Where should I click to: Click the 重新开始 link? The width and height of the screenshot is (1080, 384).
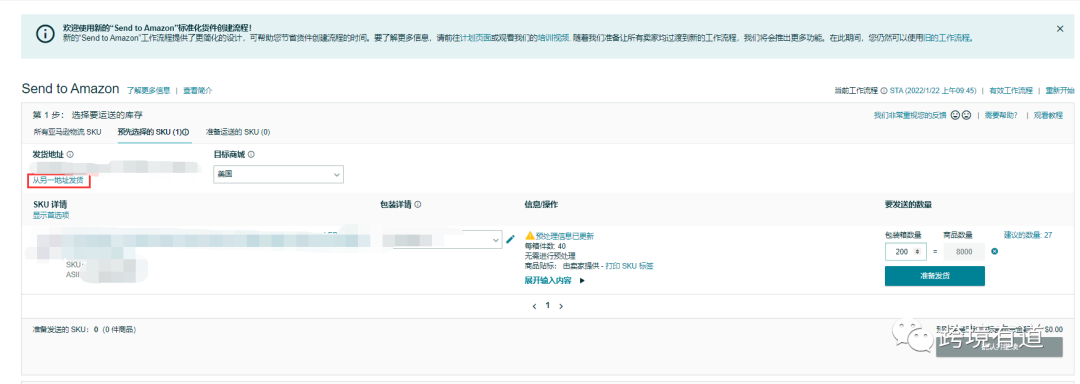coord(1059,90)
